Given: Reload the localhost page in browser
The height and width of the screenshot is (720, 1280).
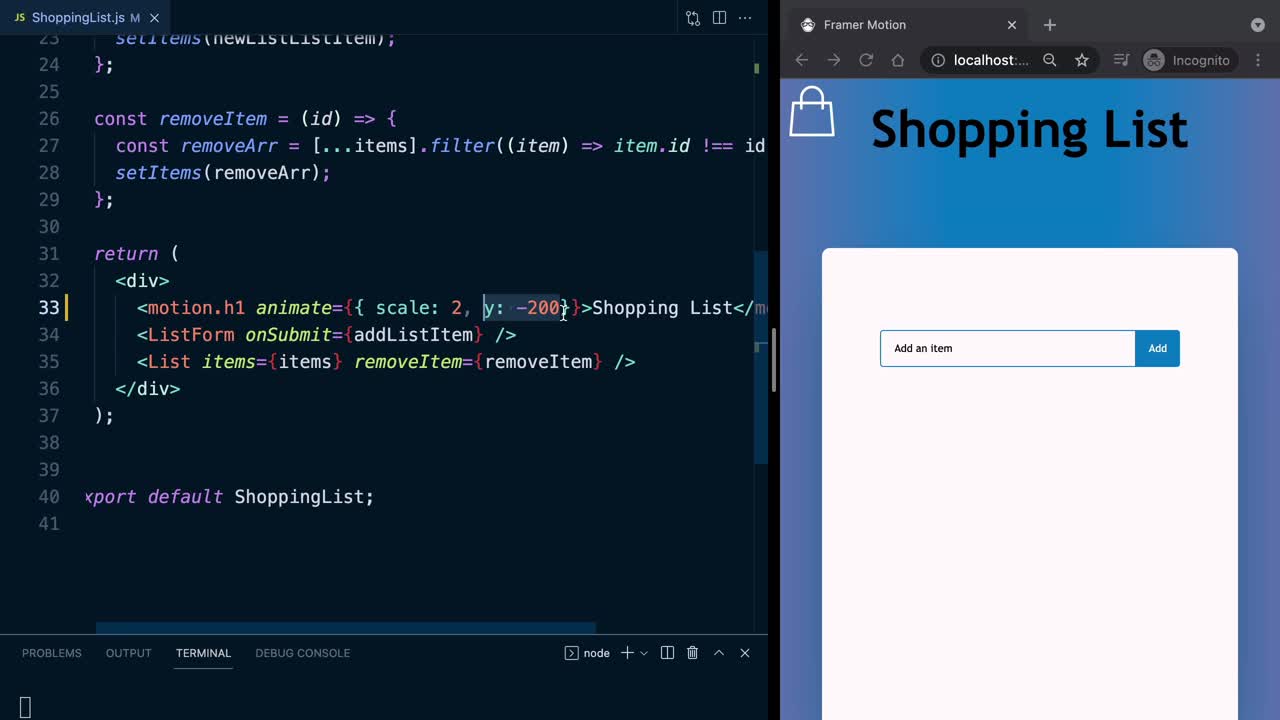Looking at the screenshot, I should pos(866,60).
